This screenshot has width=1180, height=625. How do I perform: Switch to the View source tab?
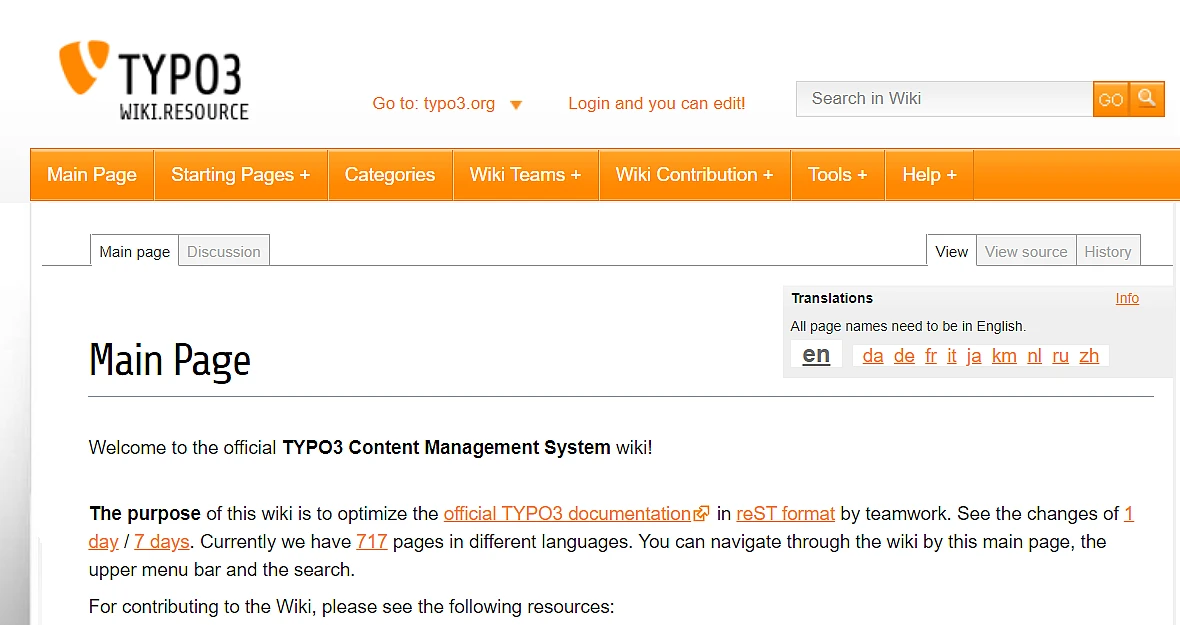click(x=1026, y=252)
